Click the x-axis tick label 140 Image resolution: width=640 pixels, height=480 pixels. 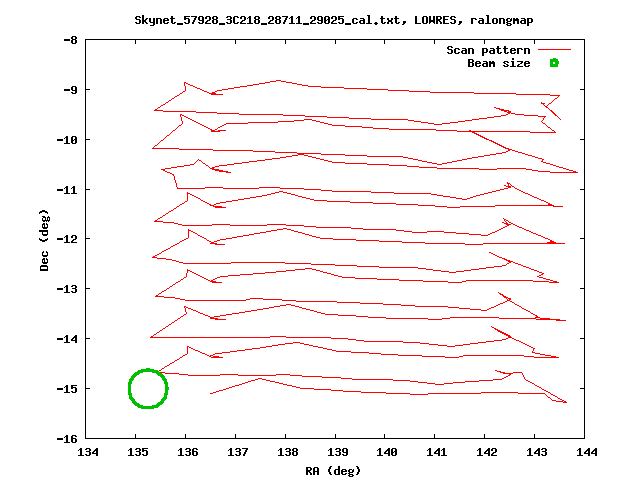tap(387, 452)
